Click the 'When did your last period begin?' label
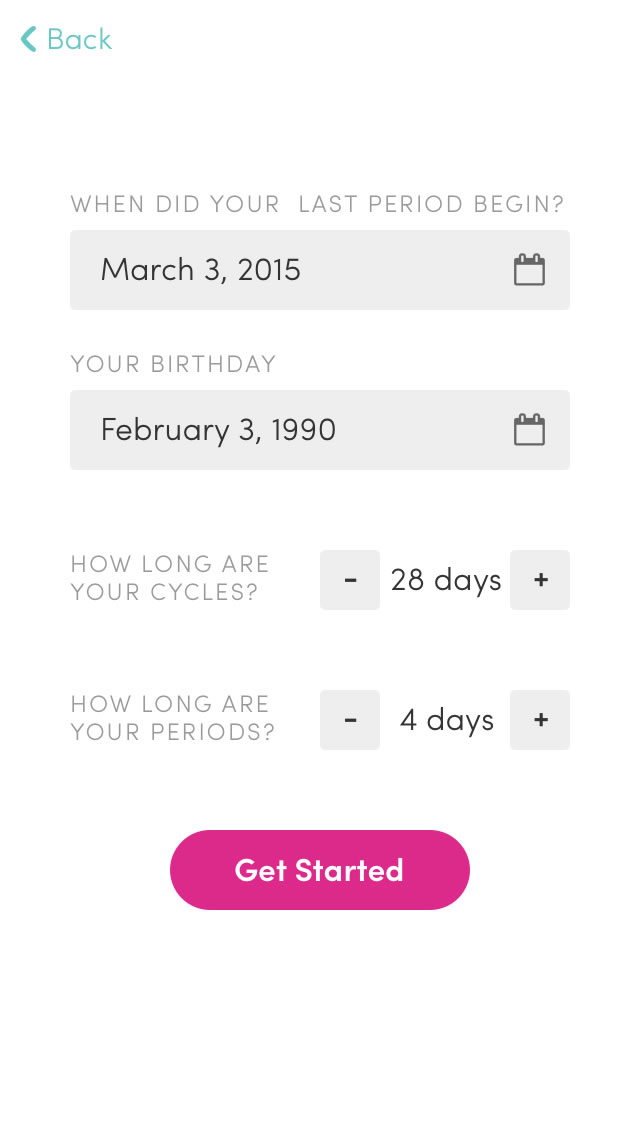 point(317,204)
